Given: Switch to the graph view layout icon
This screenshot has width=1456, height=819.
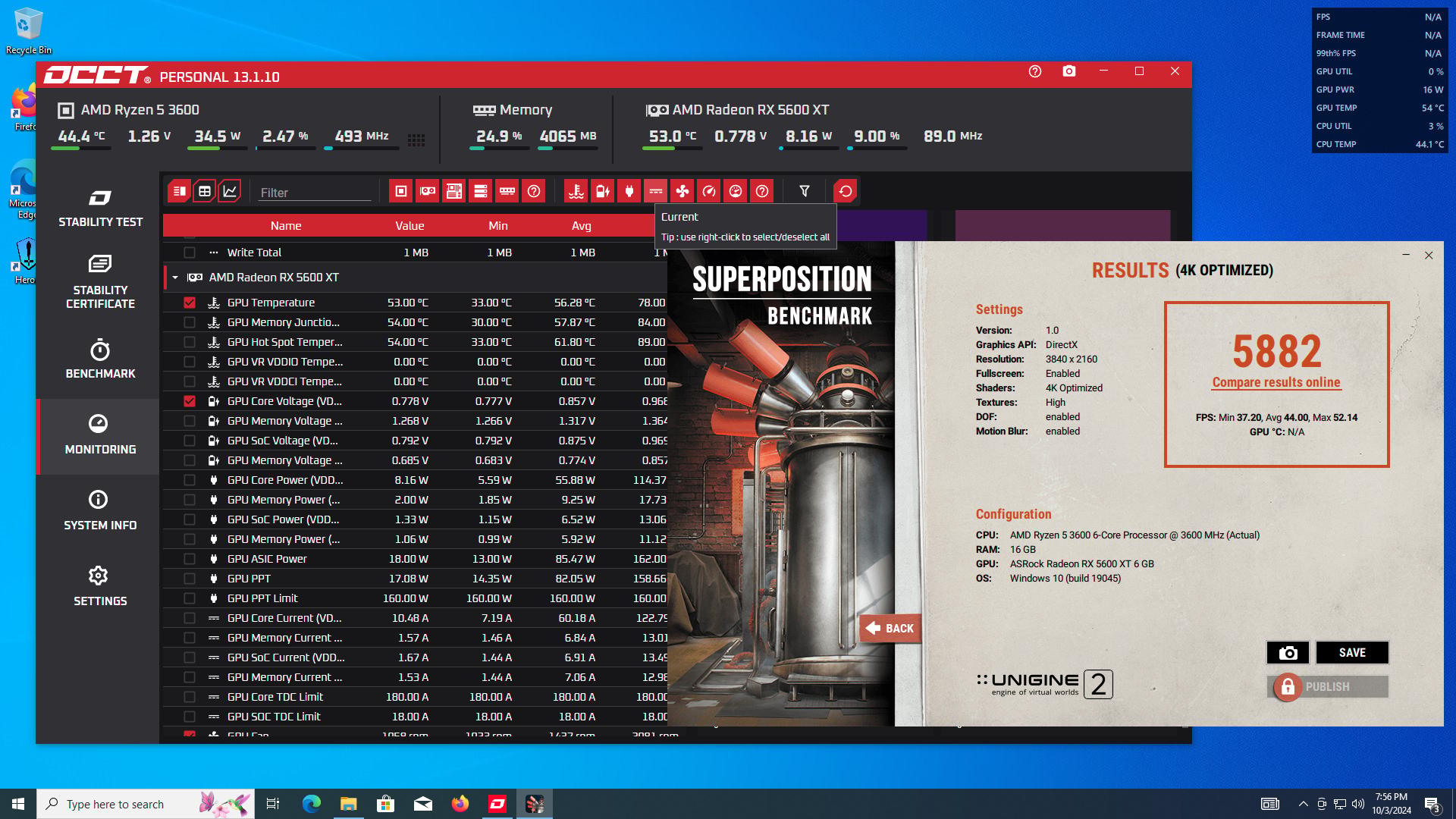Looking at the screenshot, I should tap(230, 192).
